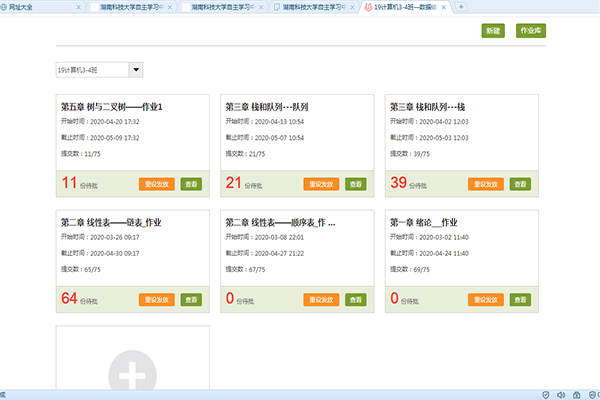600x400 pixels.
Task: Click 查看 on the 第二章 线性表 链表 card
Action: [x=192, y=299]
